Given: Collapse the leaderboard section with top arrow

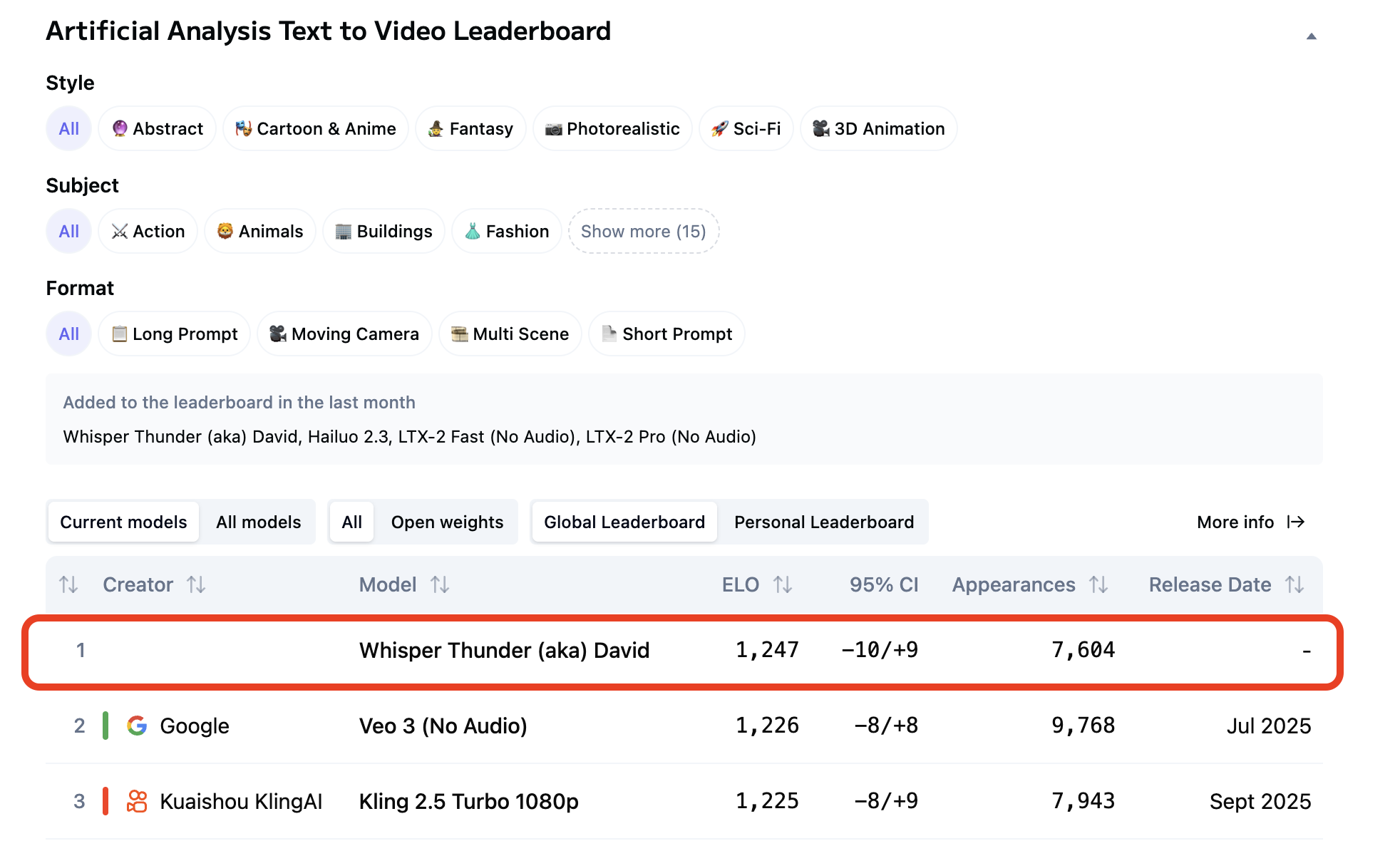Looking at the screenshot, I should [1311, 36].
